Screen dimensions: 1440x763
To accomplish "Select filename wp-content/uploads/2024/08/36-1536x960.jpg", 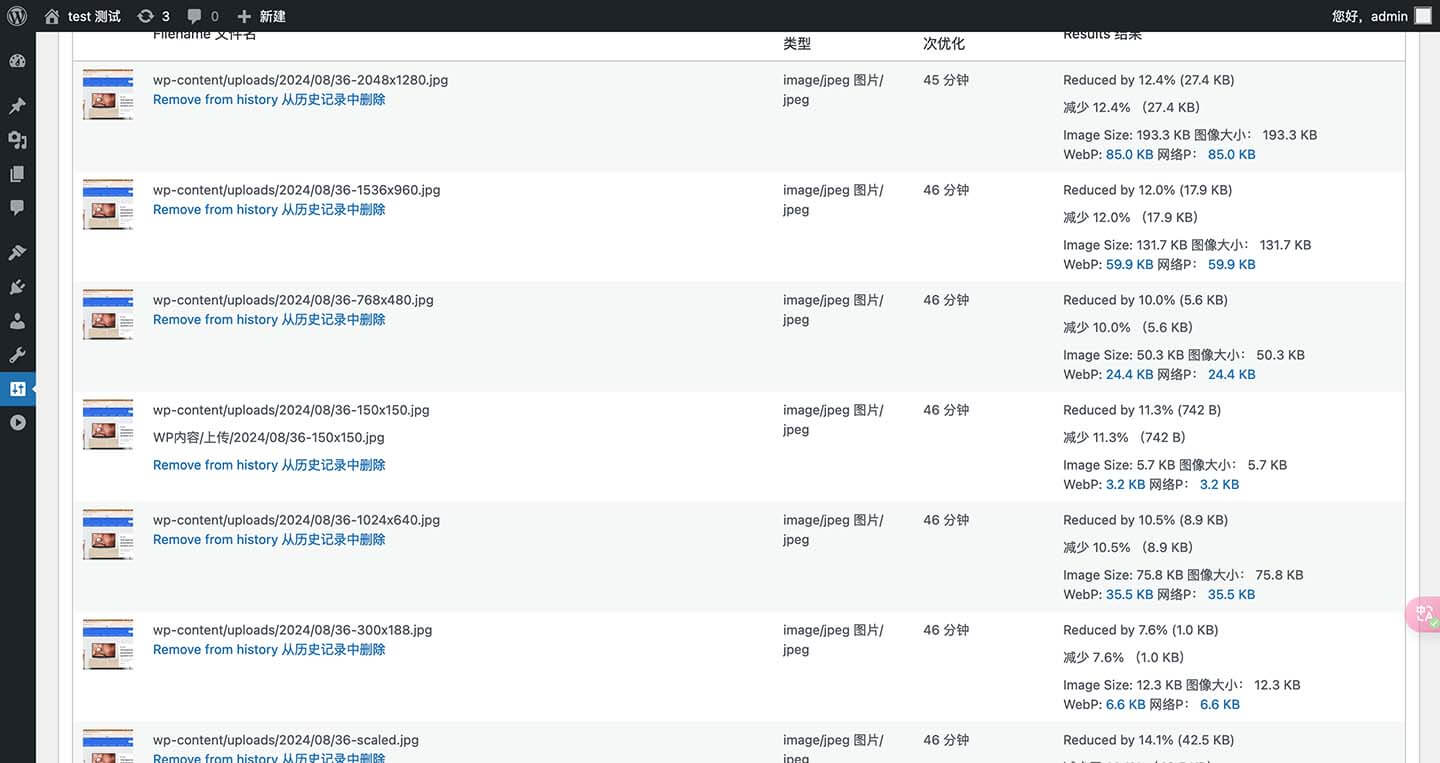I will pyautogui.click(x=296, y=190).
